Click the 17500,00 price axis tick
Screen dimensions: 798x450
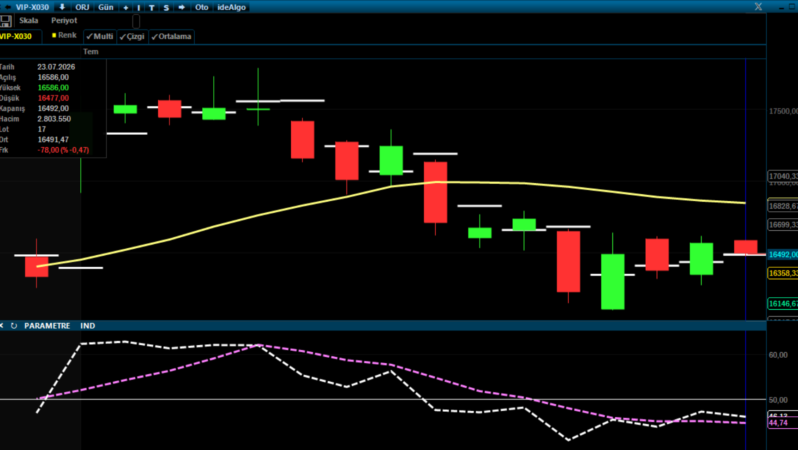783,111
